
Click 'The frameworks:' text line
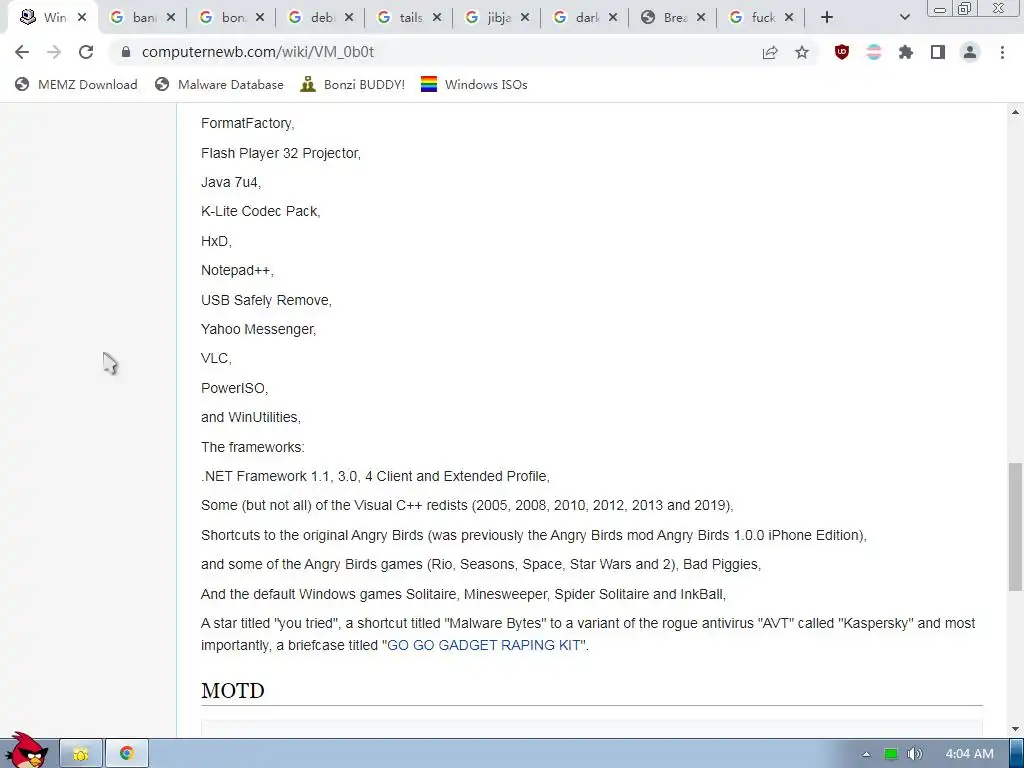point(253,447)
